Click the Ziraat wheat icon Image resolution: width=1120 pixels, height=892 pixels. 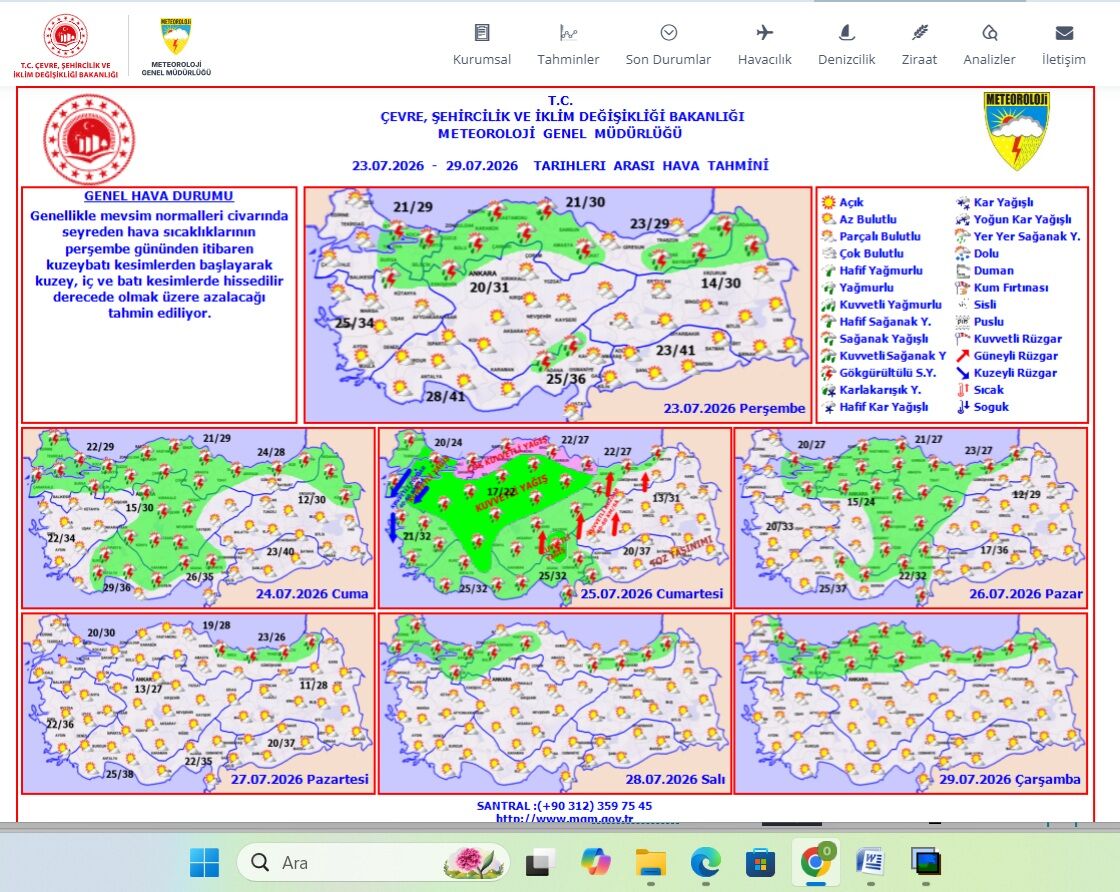[919, 33]
